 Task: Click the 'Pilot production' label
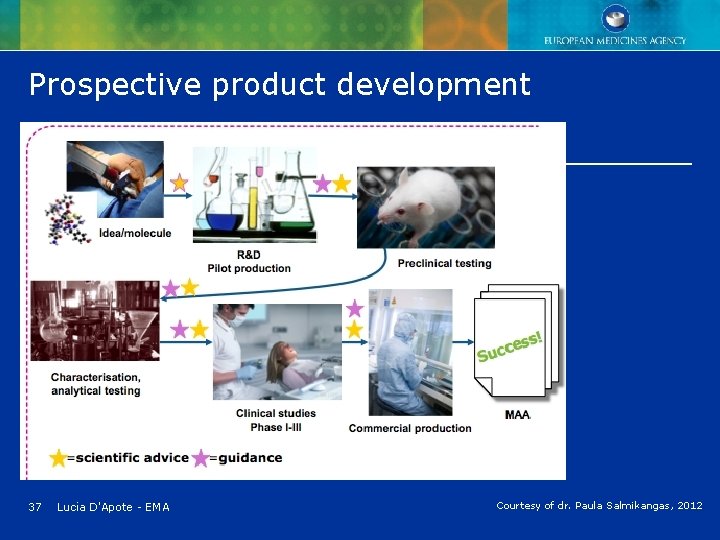tap(249, 268)
